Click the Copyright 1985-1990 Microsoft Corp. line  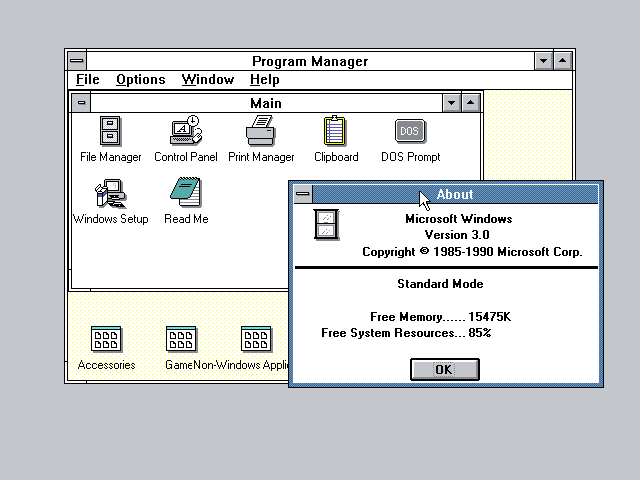[472, 252]
